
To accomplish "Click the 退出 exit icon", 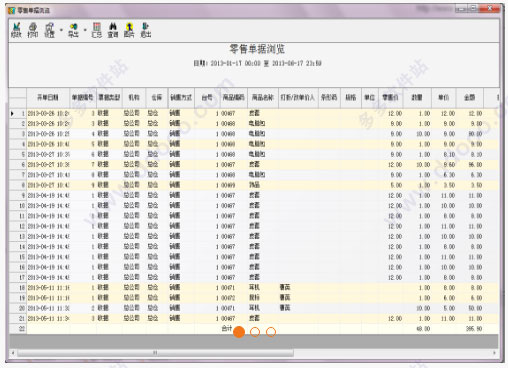I will point(146,30).
